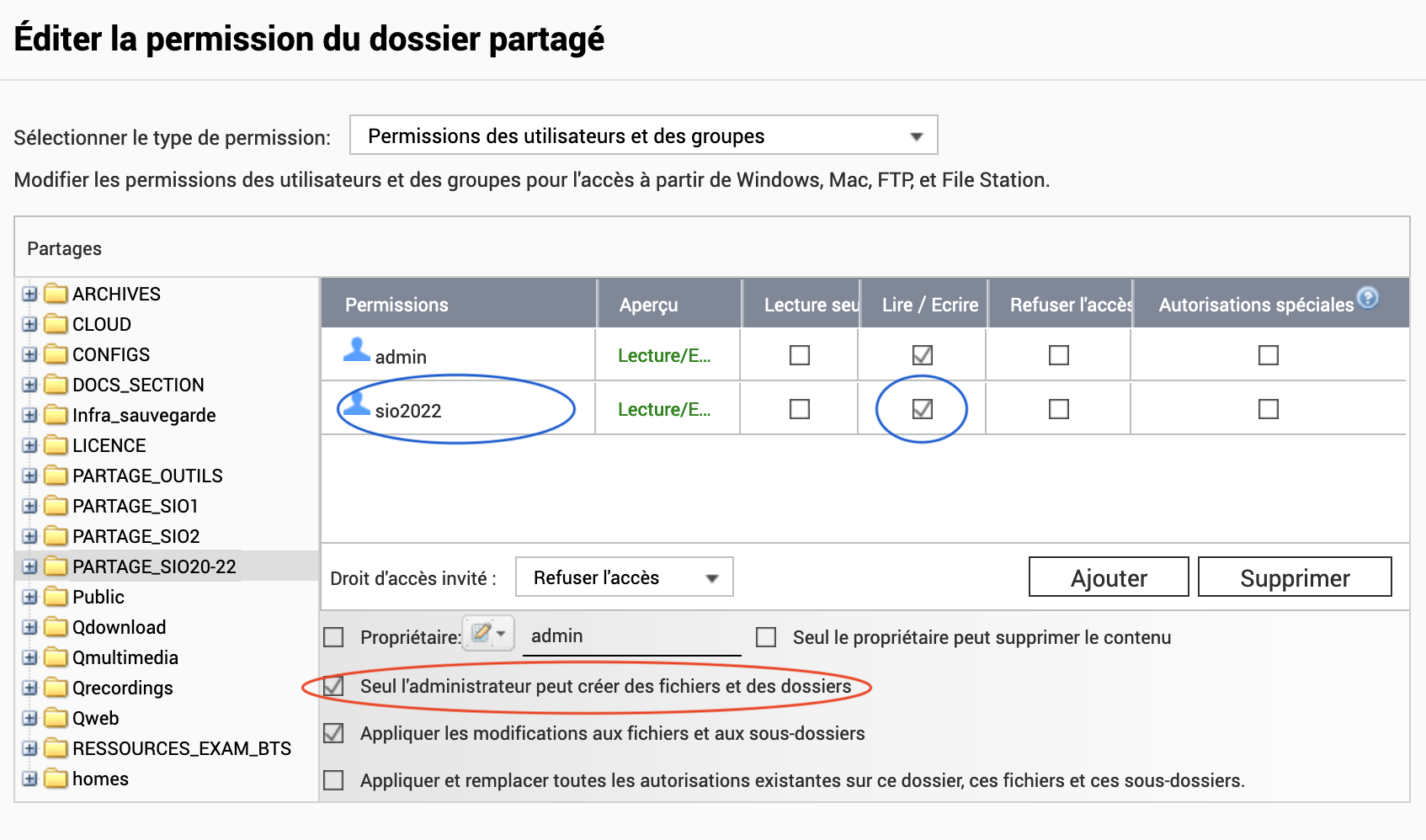This screenshot has width=1426, height=840.
Task: Select the PARTAGE_SIO1 shared folder
Action: pos(135,506)
